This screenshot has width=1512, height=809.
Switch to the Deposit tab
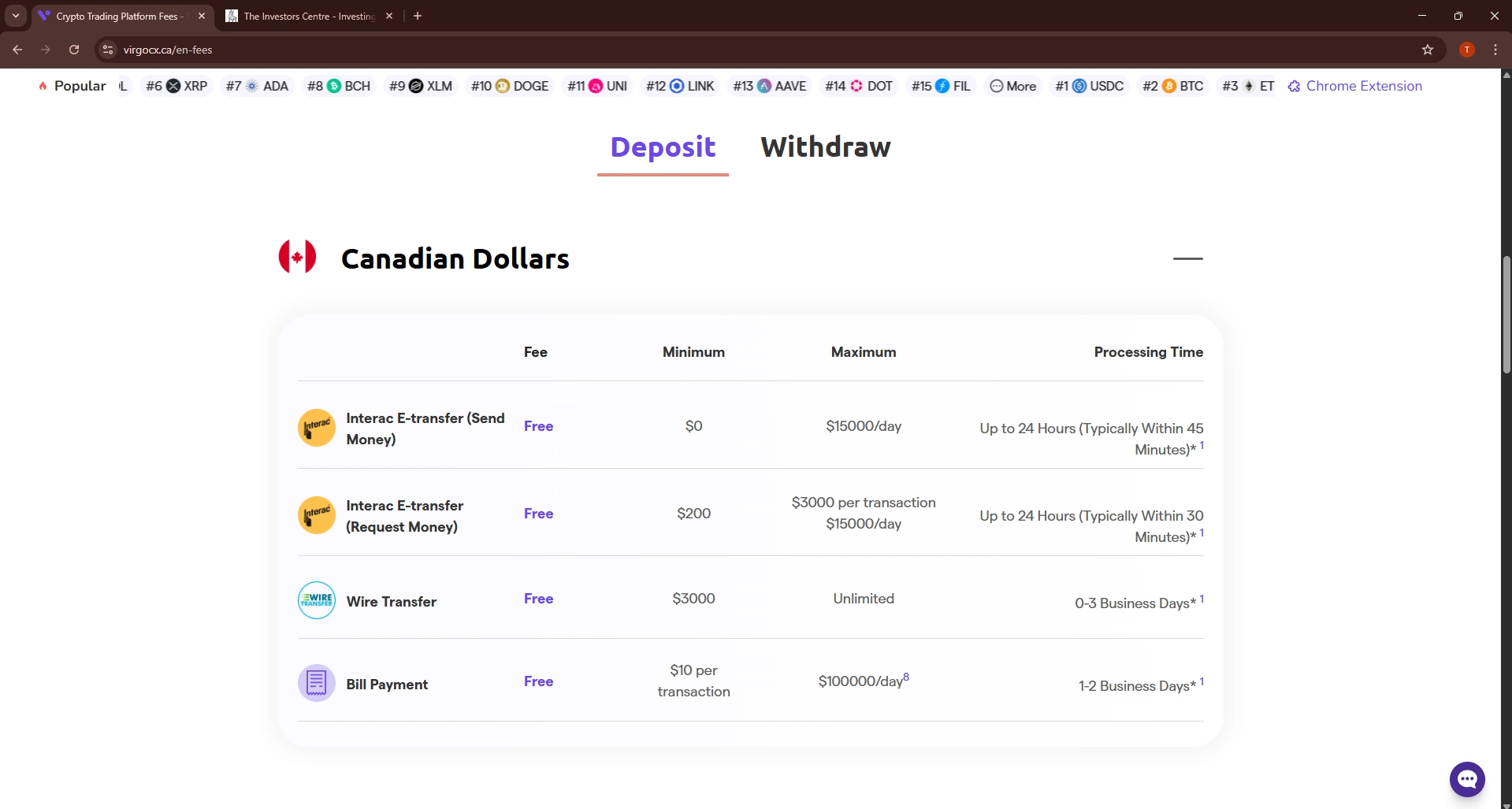(x=663, y=147)
